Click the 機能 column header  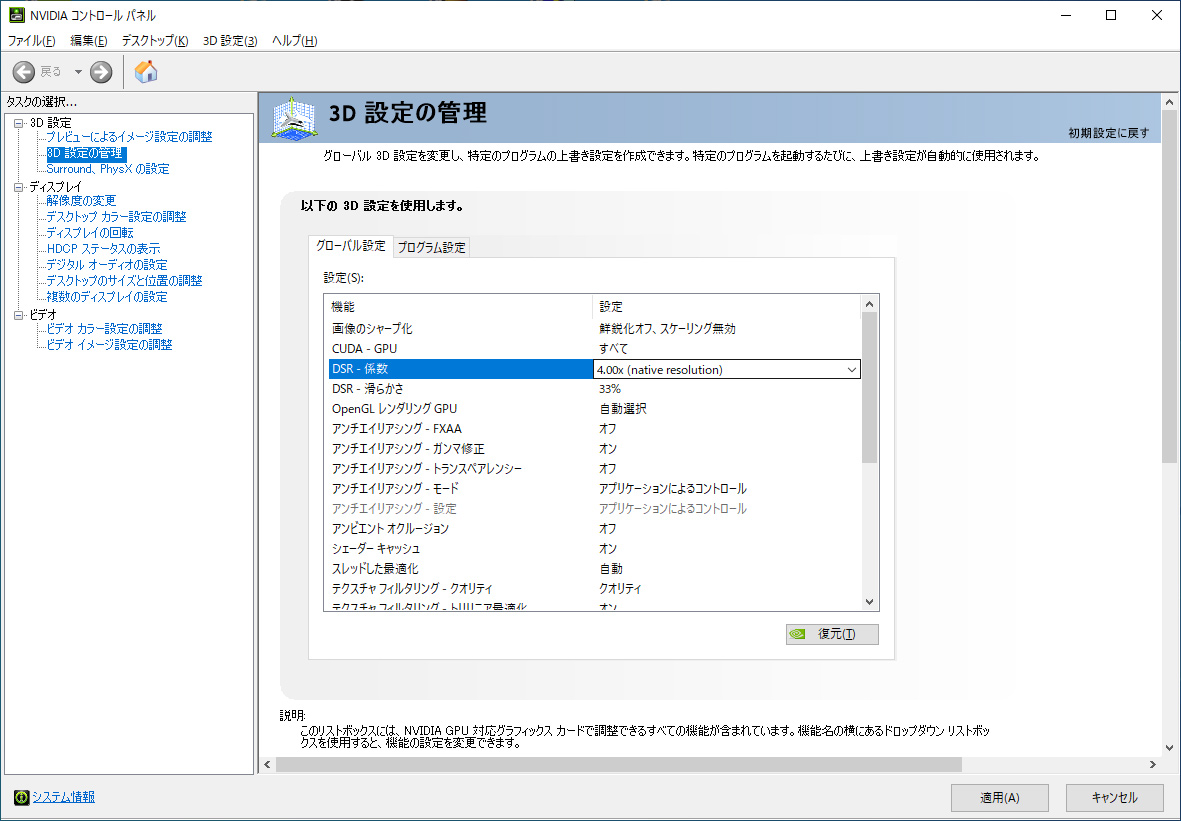459,307
